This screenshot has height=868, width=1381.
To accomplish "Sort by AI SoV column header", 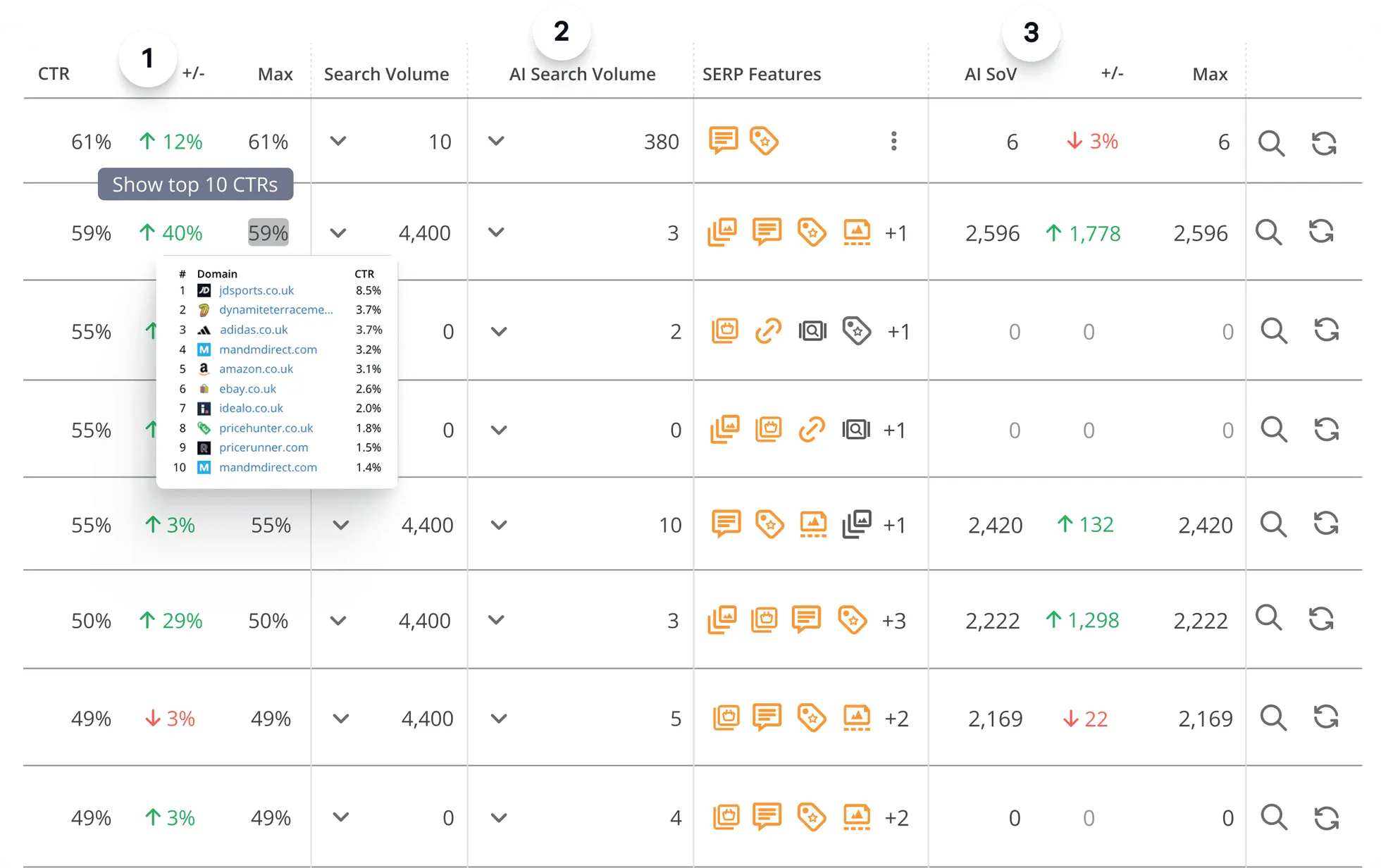I will 990,74.
